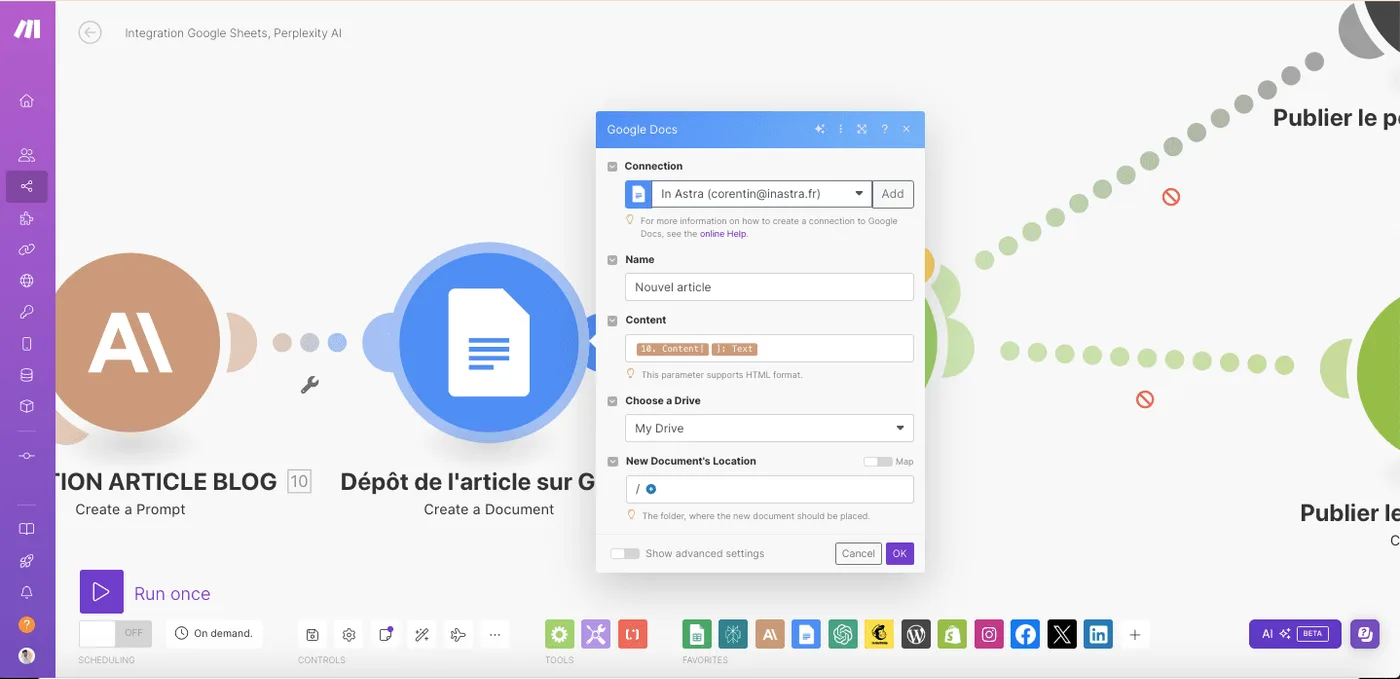Open the rocket What's new icon
Screen dimensions: 1400x679
[x=27, y=561]
